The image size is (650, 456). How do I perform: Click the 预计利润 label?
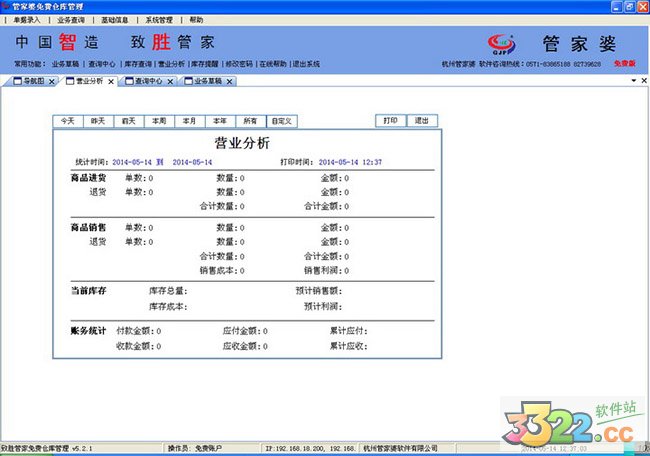coord(323,307)
